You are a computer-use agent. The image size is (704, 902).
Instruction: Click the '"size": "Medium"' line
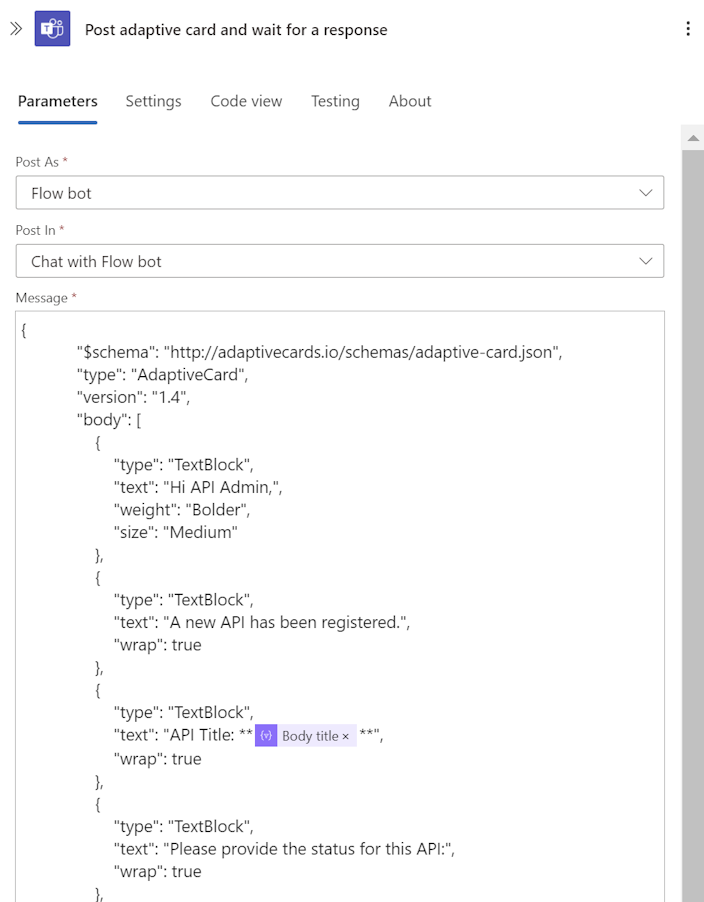[175, 532]
